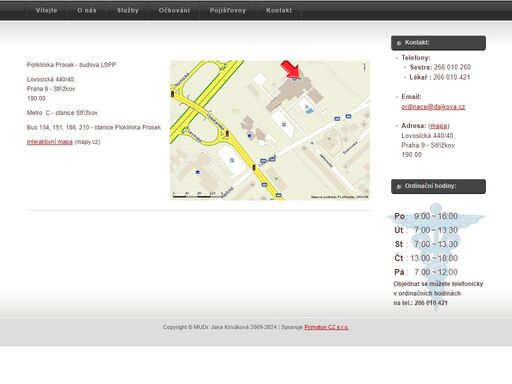Click the Ordinační hodiny: sidebar heading
Screen dimensions: 512x384
pos(430,186)
